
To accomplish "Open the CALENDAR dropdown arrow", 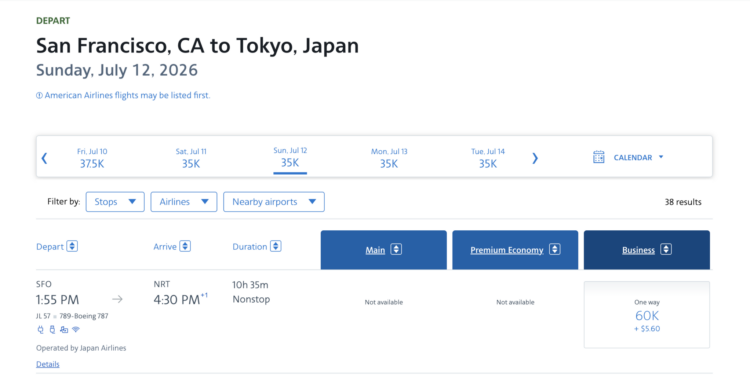I will [661, 157].
